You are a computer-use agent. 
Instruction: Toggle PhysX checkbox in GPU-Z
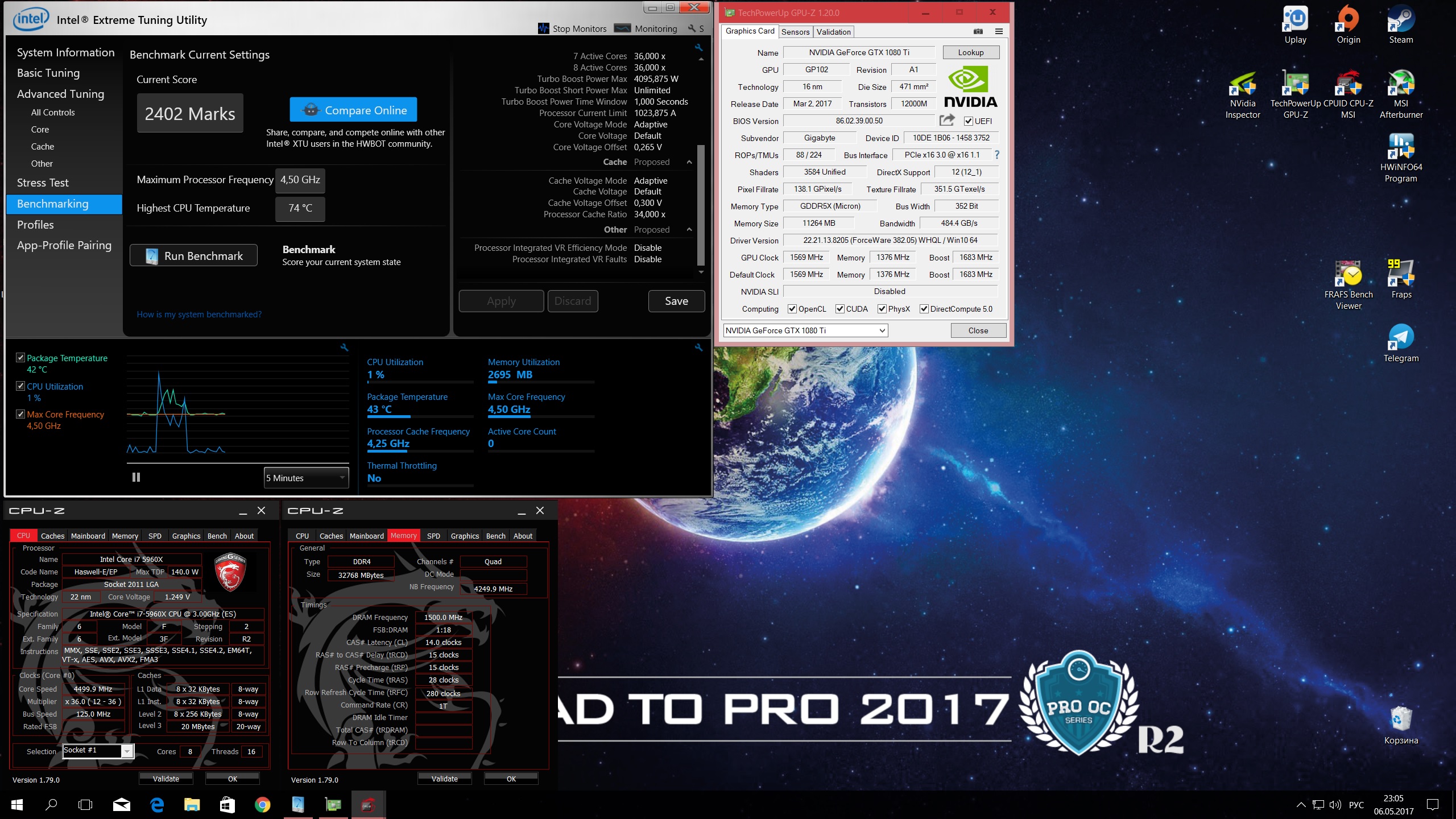(x=882, y=309)
